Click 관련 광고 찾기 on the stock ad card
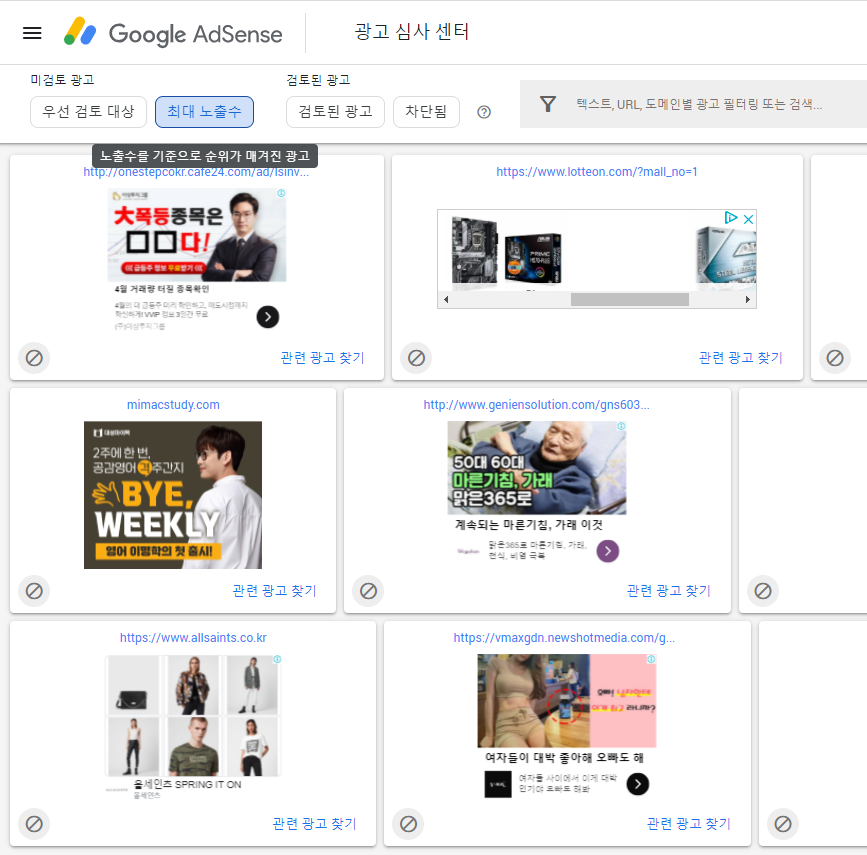 coord(322,358)
